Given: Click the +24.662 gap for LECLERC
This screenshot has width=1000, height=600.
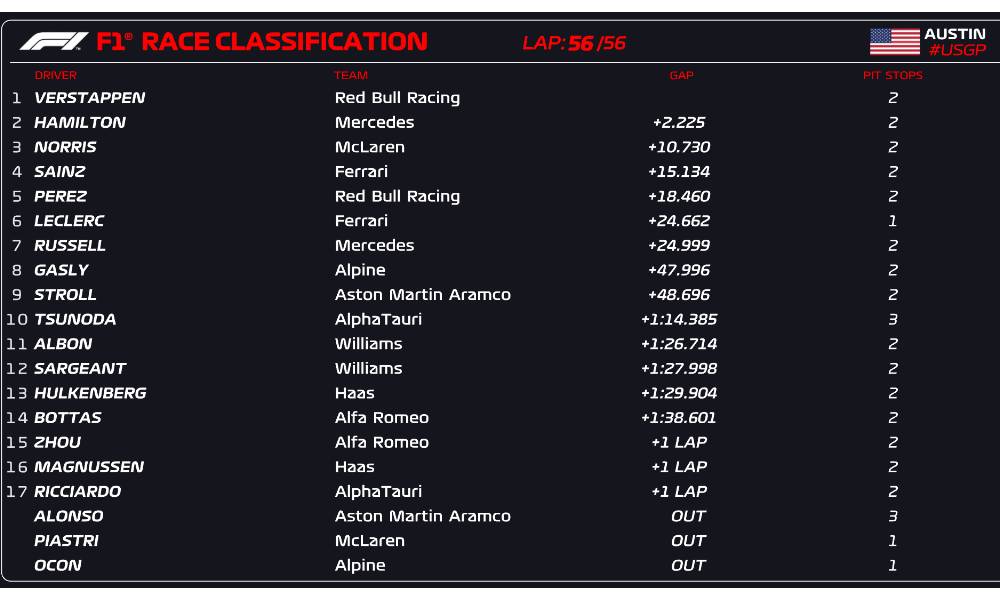Looking at the screenshot, I should tap(679, 221).
